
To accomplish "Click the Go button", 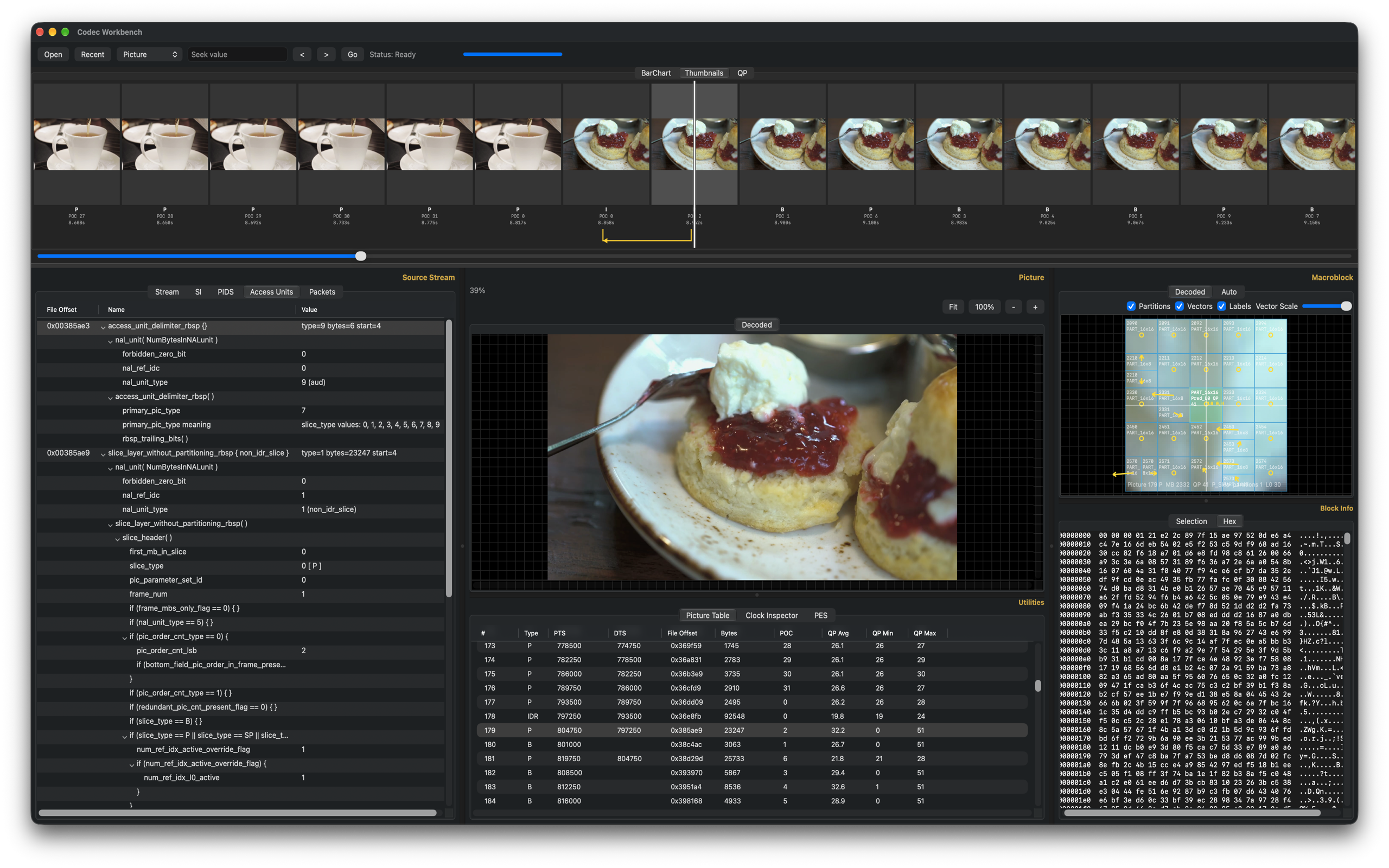I will (353, 55).
